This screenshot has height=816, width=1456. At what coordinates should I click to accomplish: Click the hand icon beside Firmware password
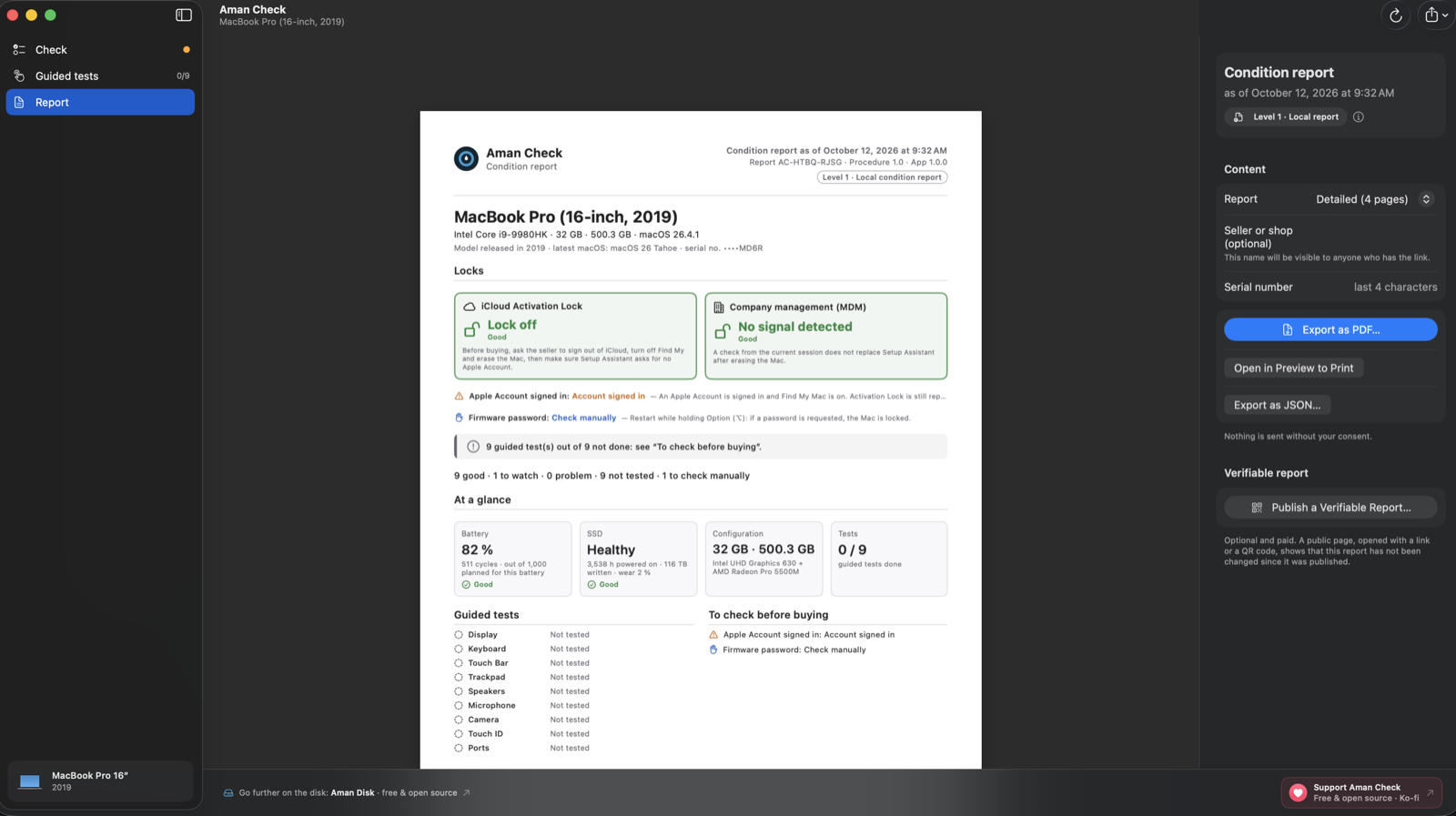[x=459, y=418]
